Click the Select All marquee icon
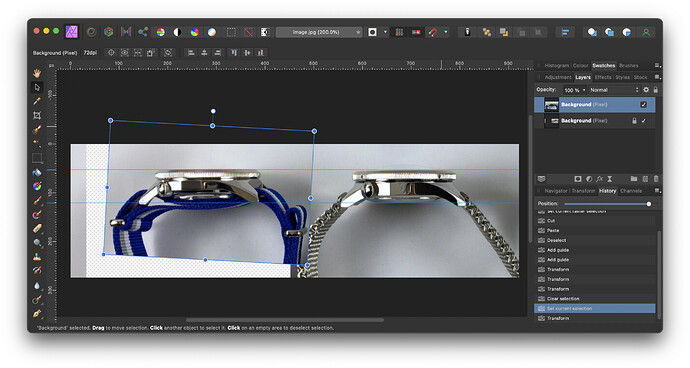Viewport: 690px width, 368px height. point(231,32)
